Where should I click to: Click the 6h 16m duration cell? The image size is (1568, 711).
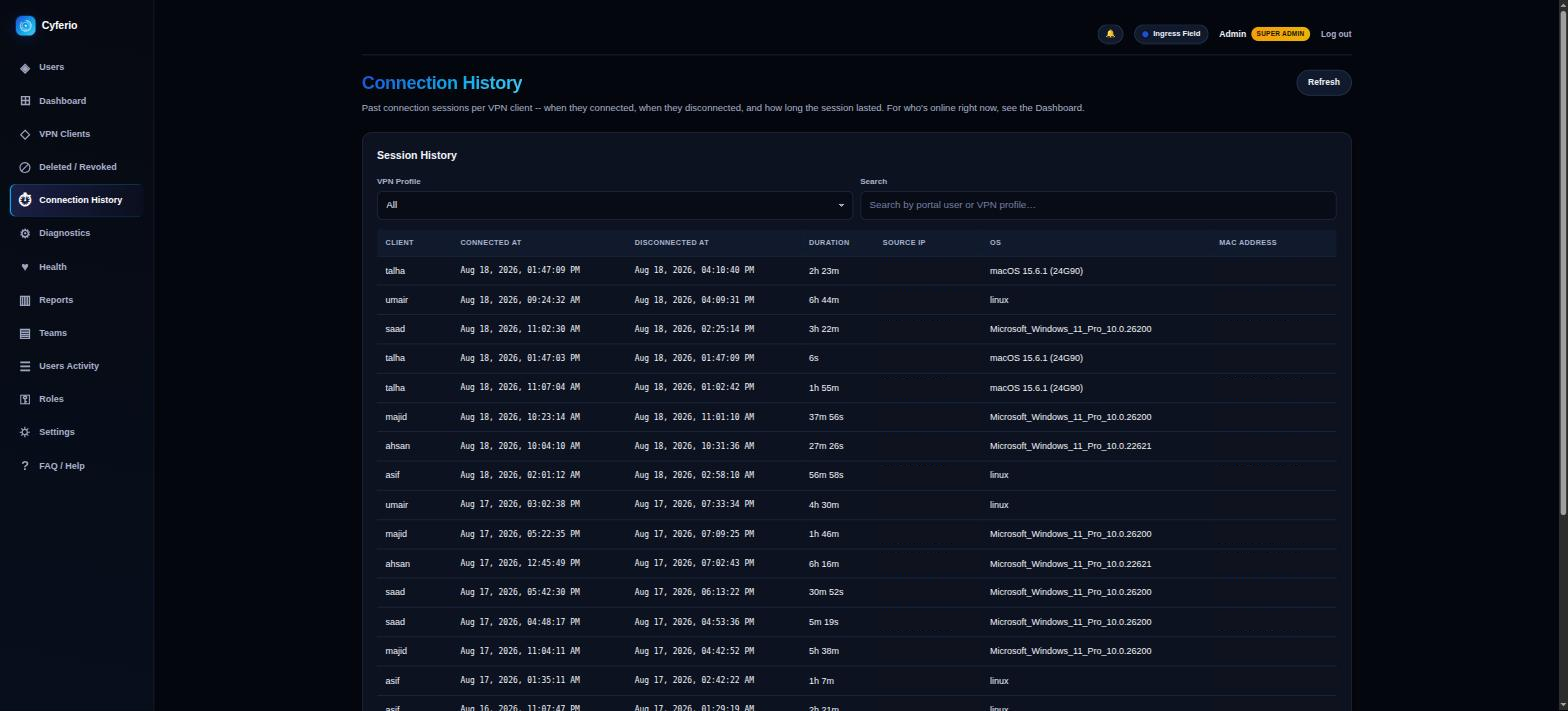[x=823, y=564]
